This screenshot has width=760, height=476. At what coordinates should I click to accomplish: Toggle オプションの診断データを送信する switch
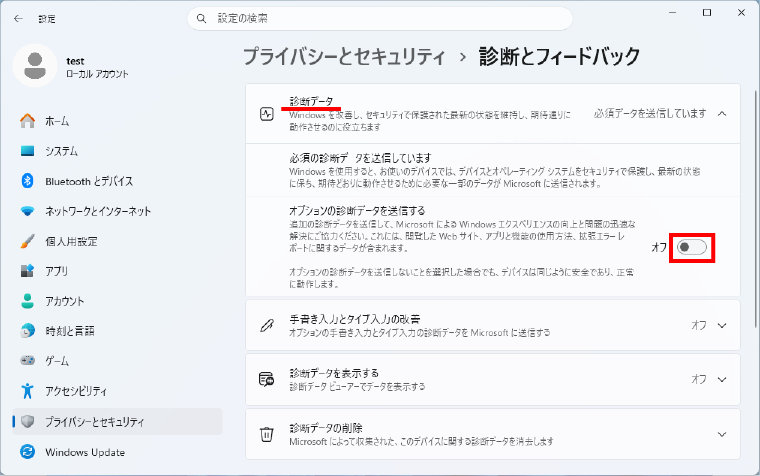pos(692,247)
